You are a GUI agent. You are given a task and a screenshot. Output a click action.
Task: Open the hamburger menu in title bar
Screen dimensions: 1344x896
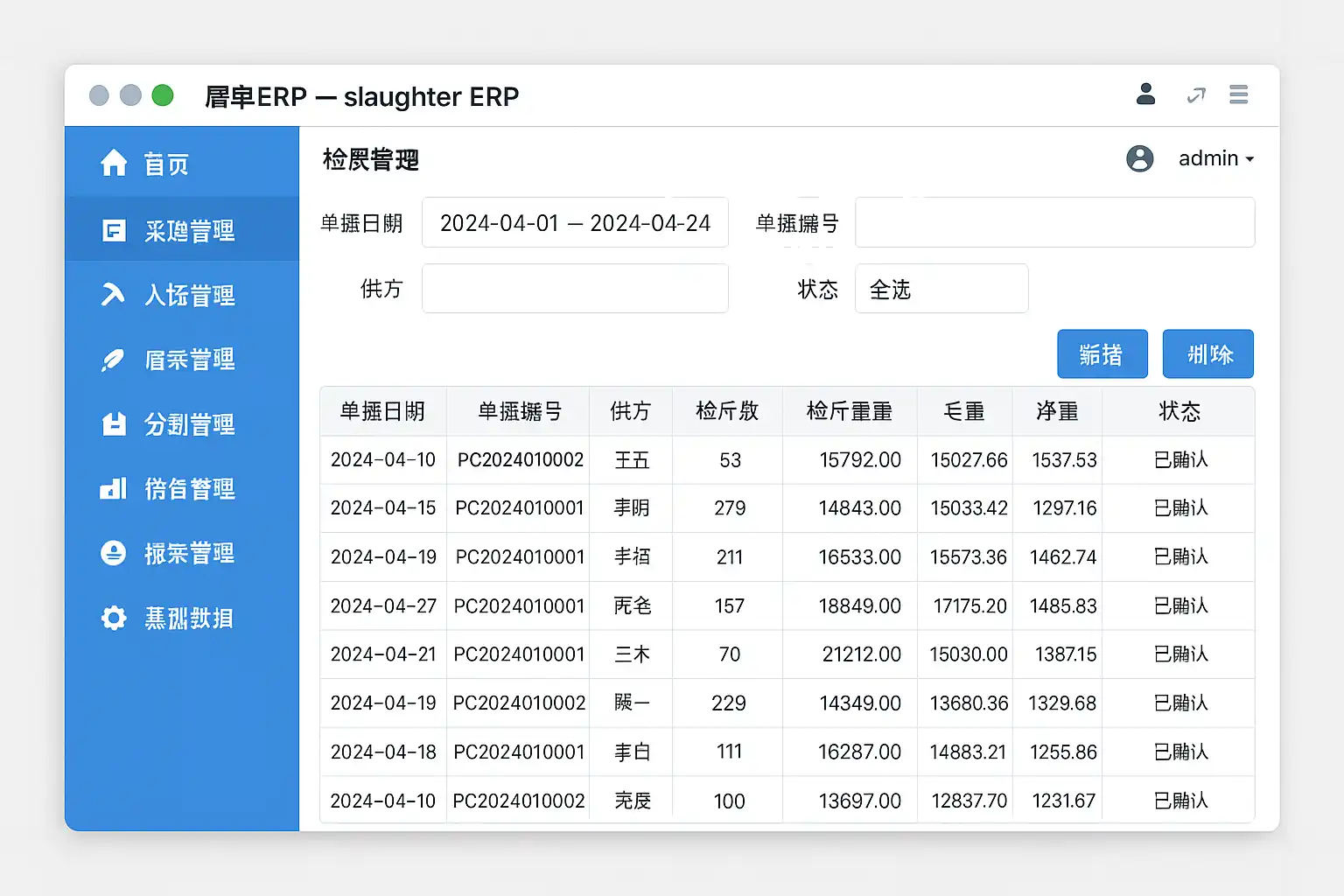coord(1238,94)
